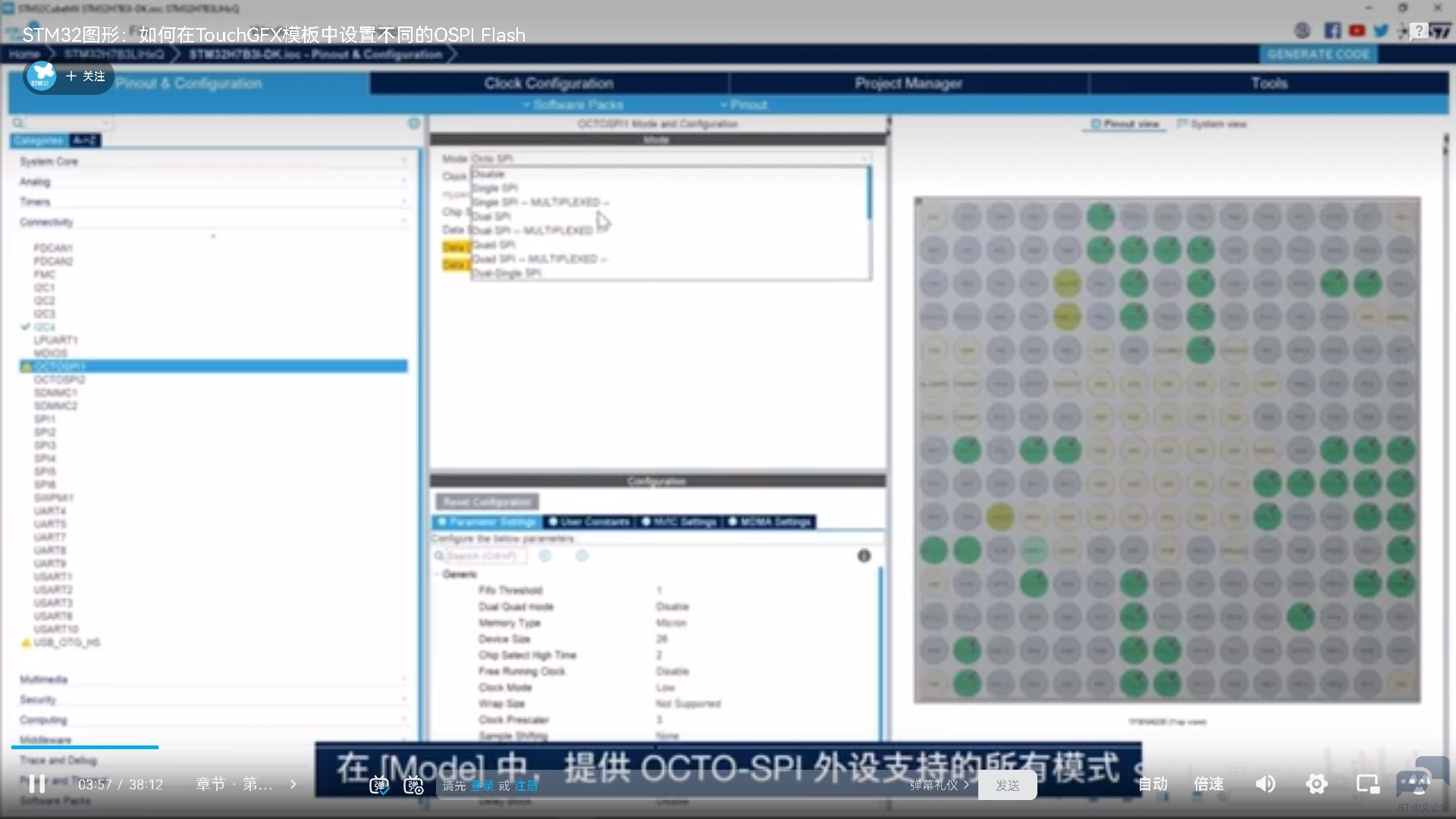1456x819 pixels.
Task: Select the A->Z list tab
Action: coord(84,140)
